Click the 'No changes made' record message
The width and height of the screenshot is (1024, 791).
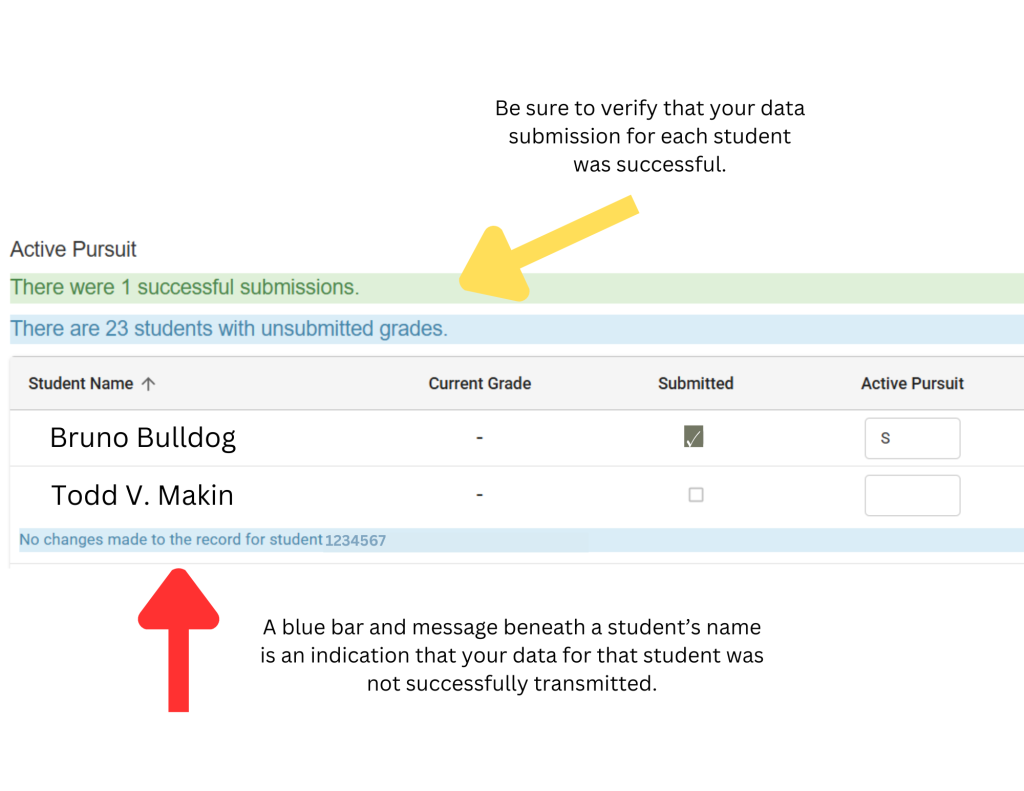pyautogui.click(x=203, y=540)
